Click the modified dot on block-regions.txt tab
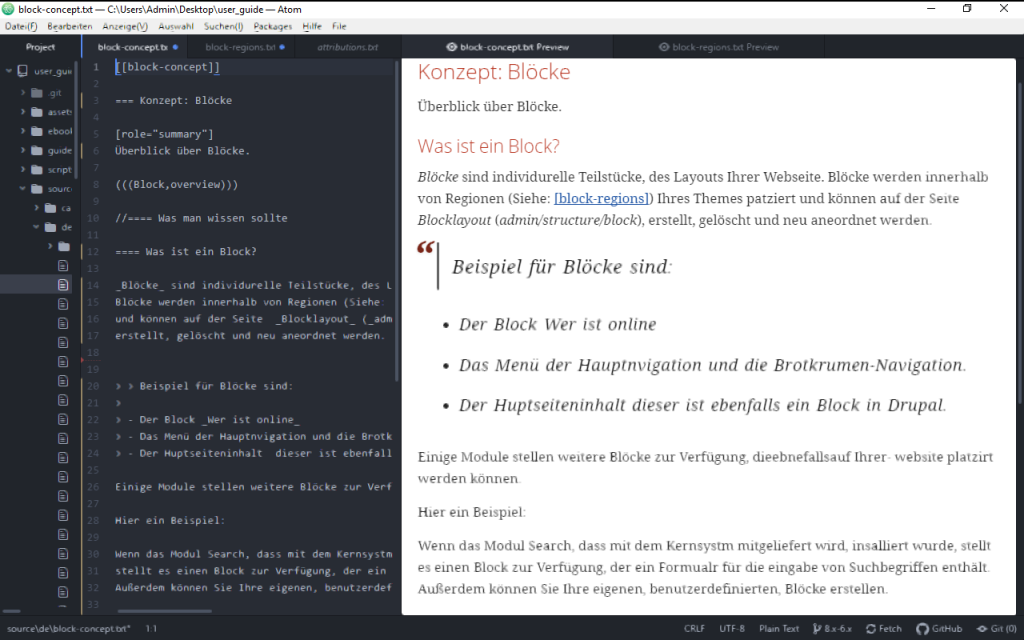Screen dimensions: 1024x640 pyautogui.click(x=282, y=47)
